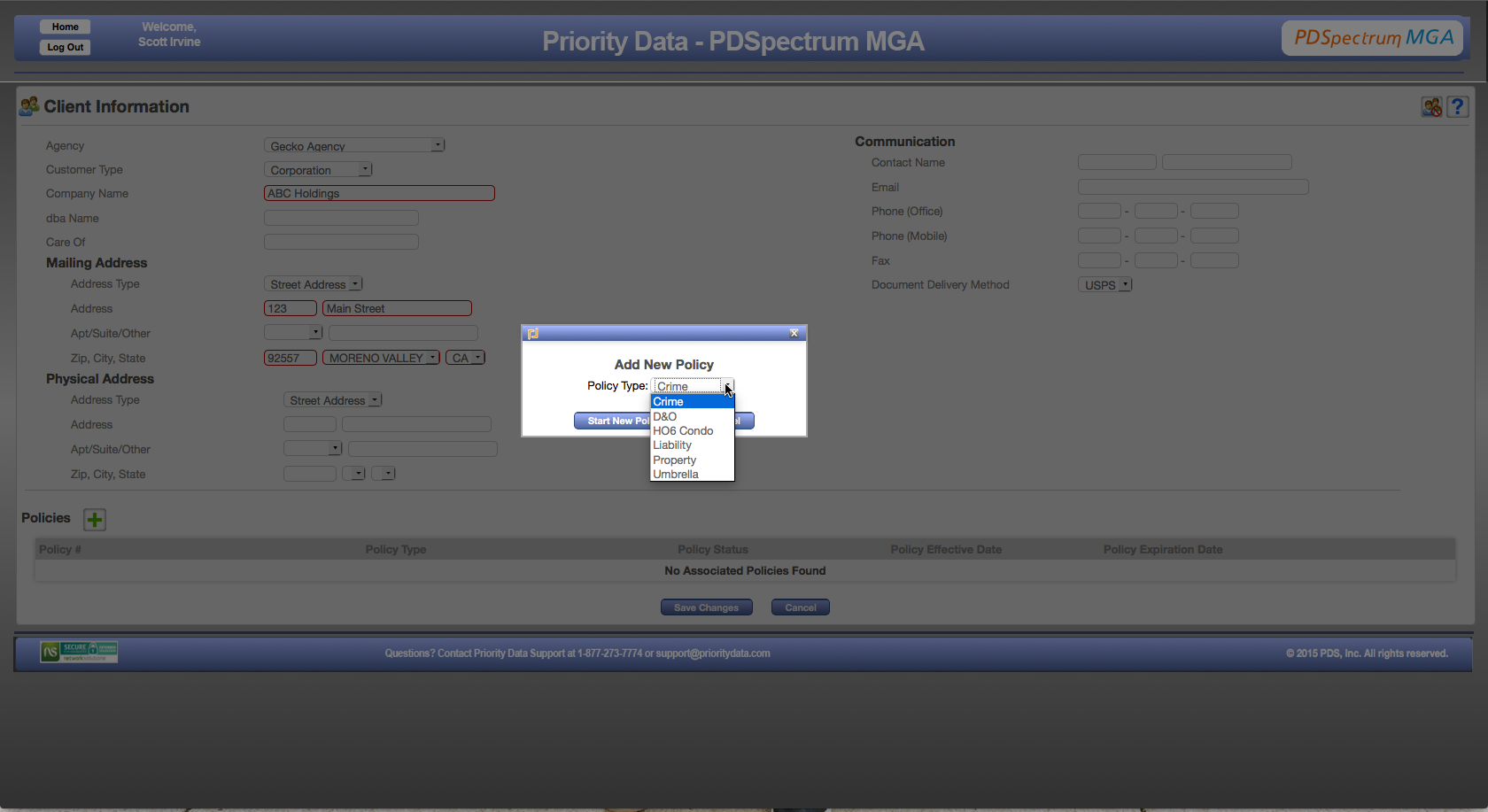Open the help question mark icon

pos(1457,107)
